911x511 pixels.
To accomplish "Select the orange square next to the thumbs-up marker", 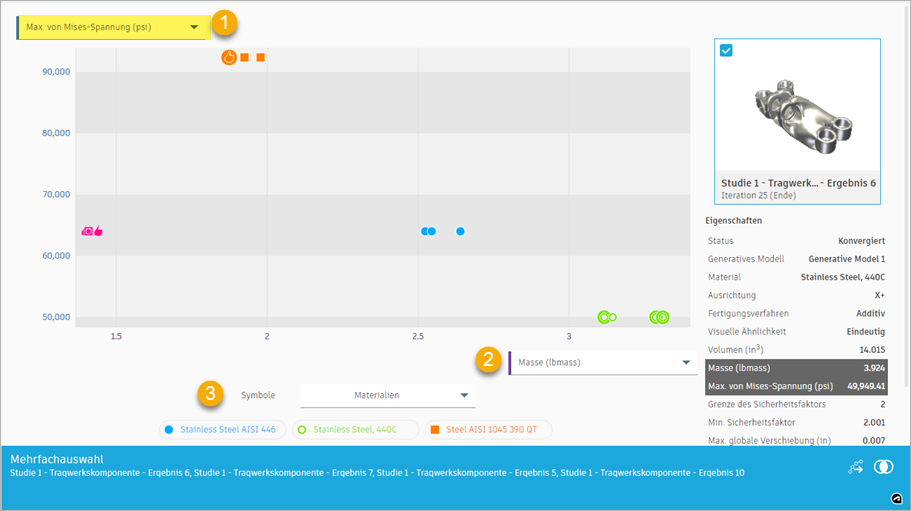I will coord(245,57).
